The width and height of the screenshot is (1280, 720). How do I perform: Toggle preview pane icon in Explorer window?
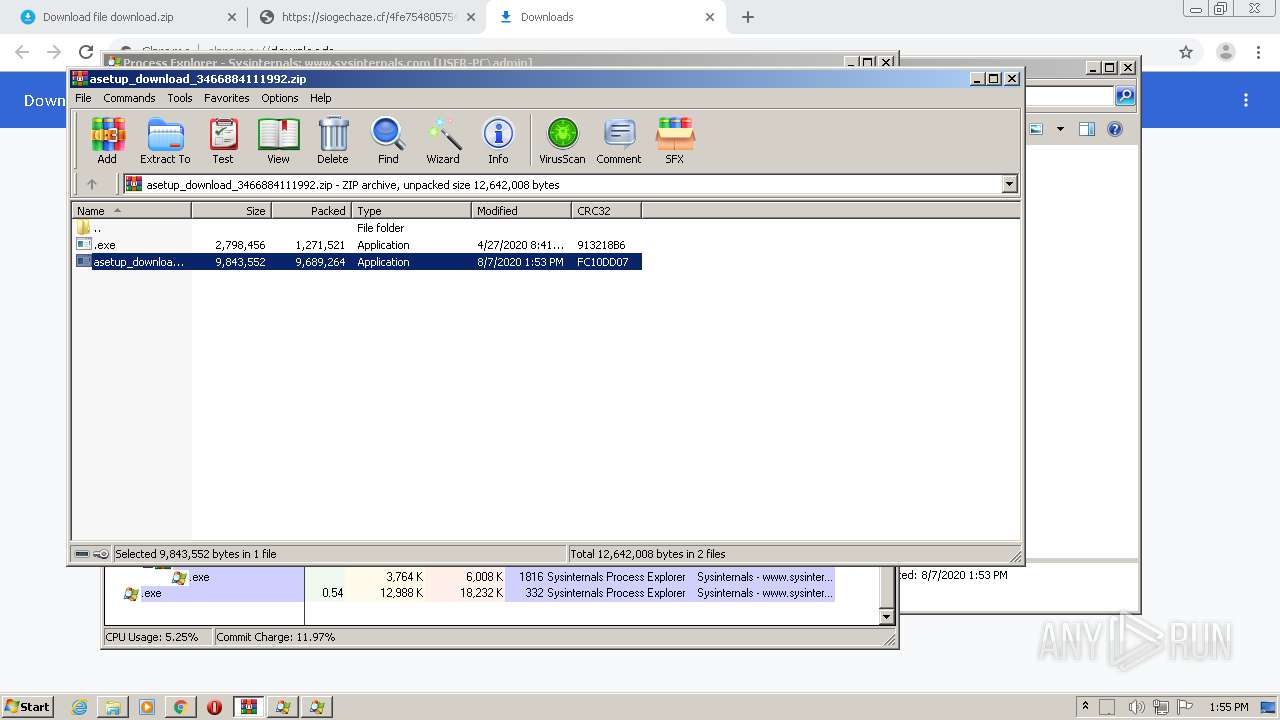(x=1087, y=129)
